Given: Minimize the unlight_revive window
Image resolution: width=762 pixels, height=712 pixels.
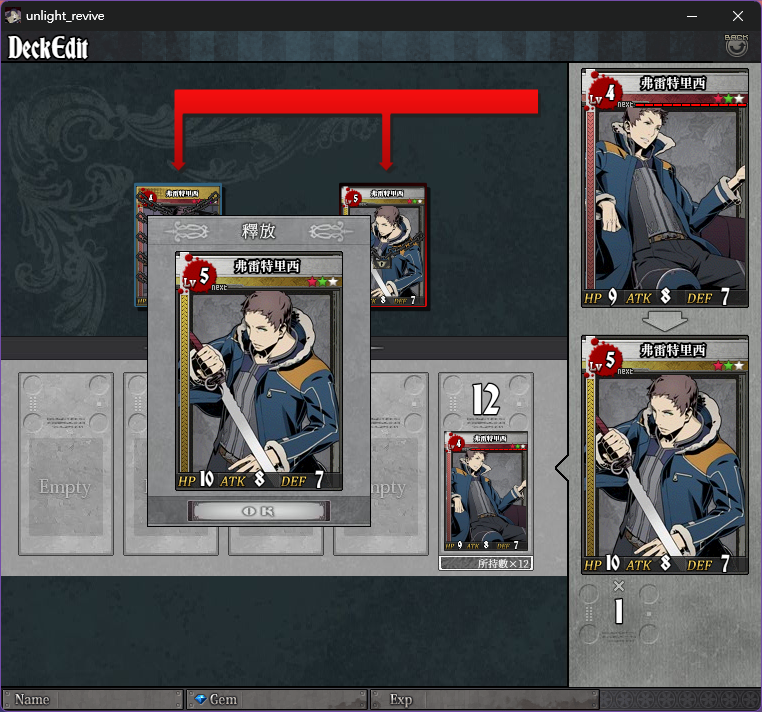Looking at the screenshot, I should coord(692,16).
